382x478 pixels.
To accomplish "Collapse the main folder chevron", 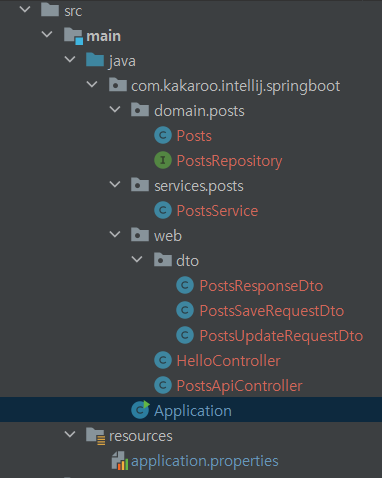I will pyautogui.click(x=47, y=34).
